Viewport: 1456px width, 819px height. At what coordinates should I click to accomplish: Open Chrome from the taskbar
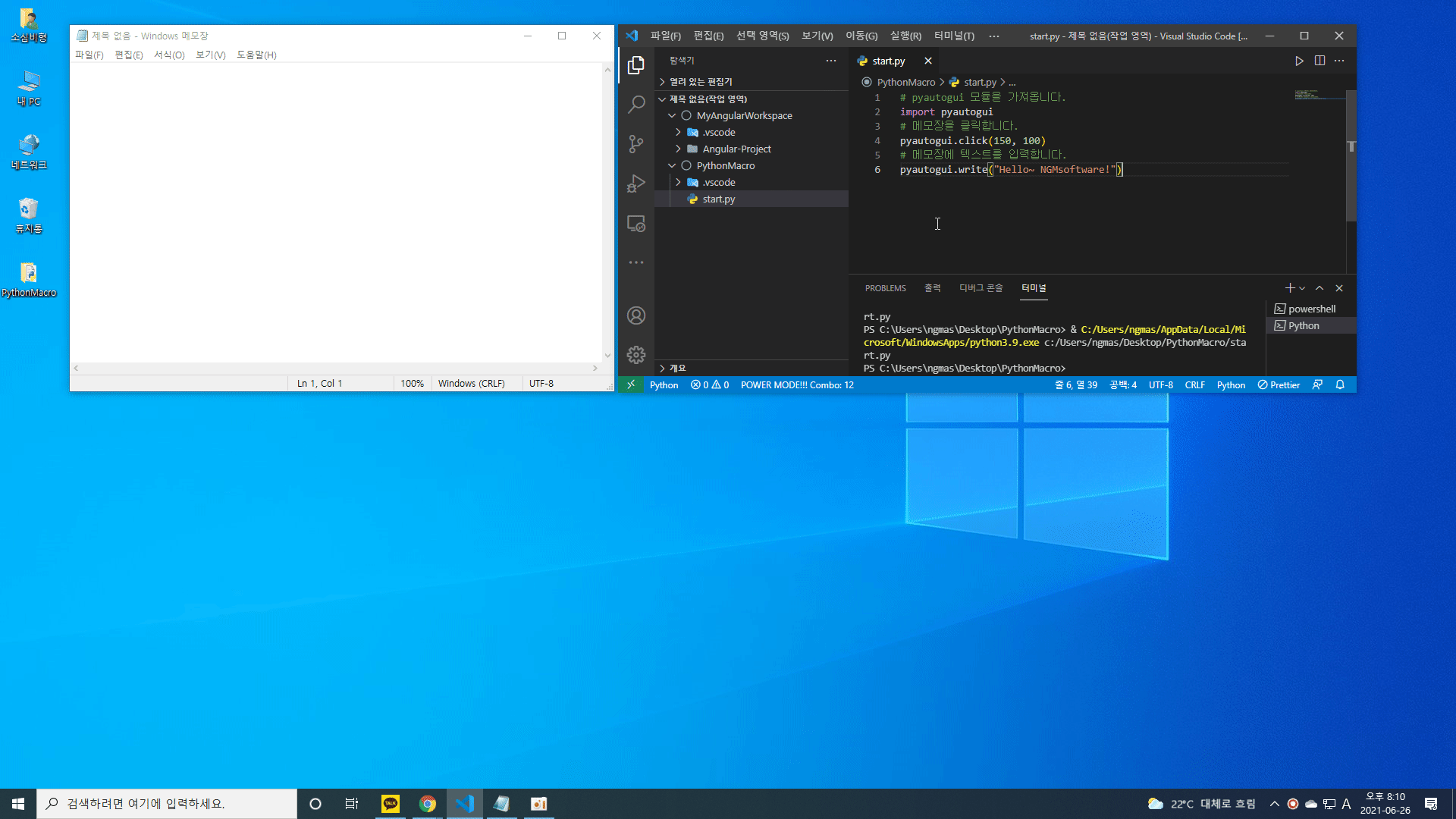pos(428,804)
